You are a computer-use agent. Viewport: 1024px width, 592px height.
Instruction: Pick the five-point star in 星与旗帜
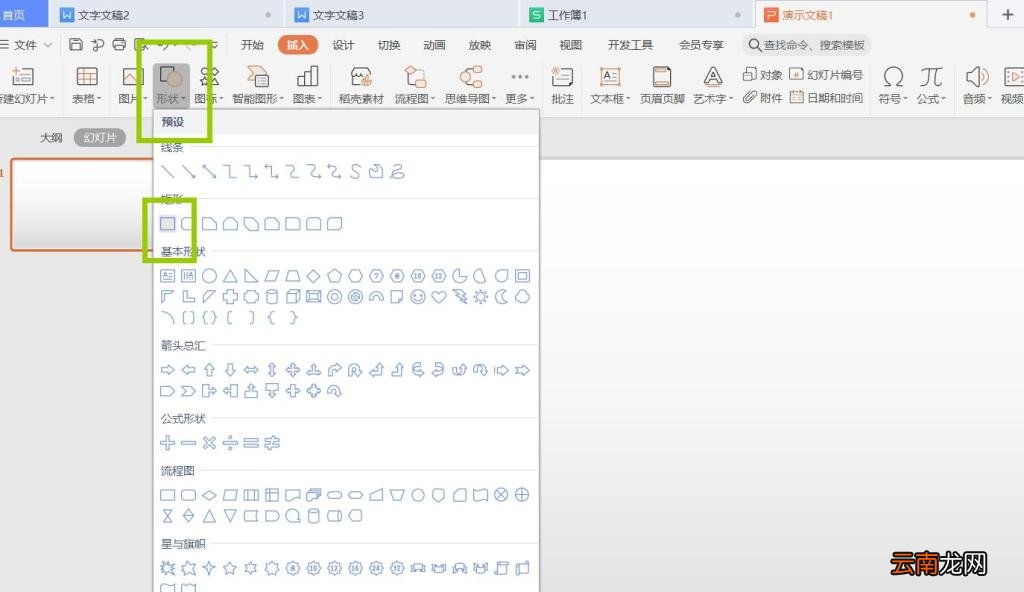[x=230, y=568]
